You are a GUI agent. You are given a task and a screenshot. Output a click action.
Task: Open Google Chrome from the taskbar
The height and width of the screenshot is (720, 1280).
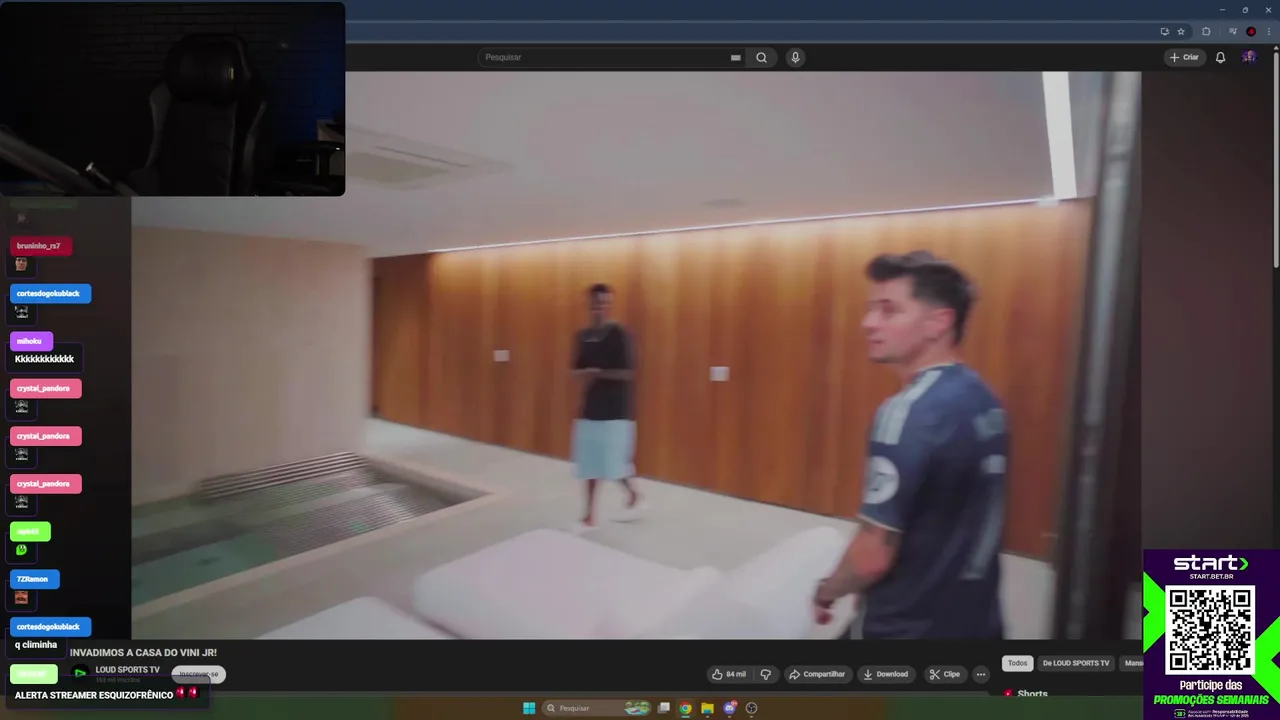(685, 708)
